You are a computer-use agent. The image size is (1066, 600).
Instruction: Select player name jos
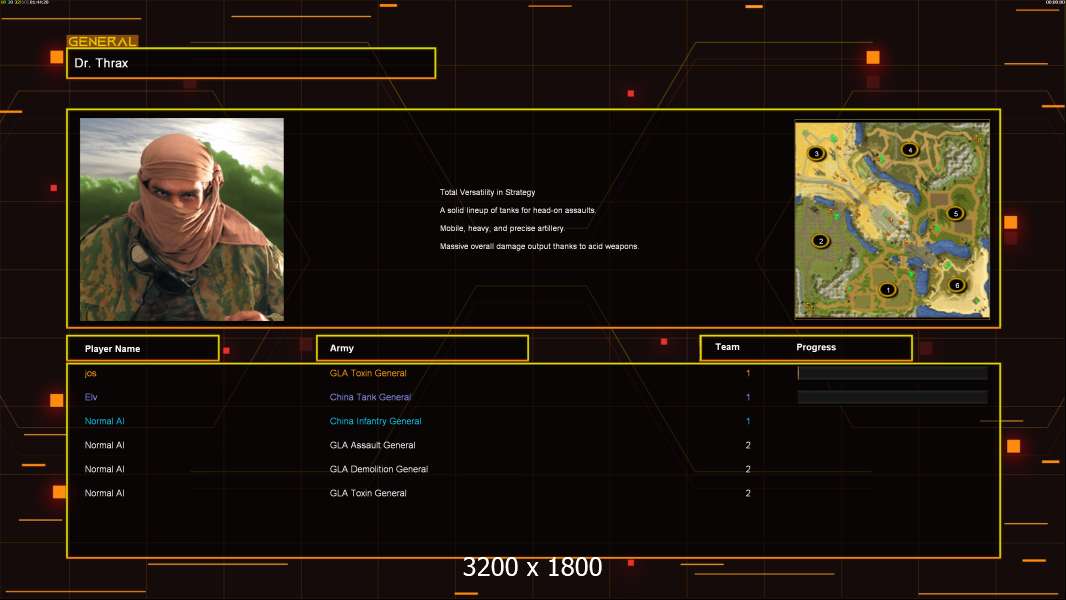click(90, 373)
